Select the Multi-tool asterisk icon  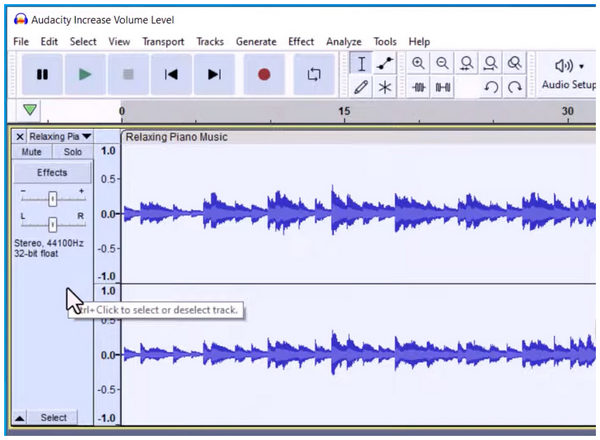tap(385, 87)
